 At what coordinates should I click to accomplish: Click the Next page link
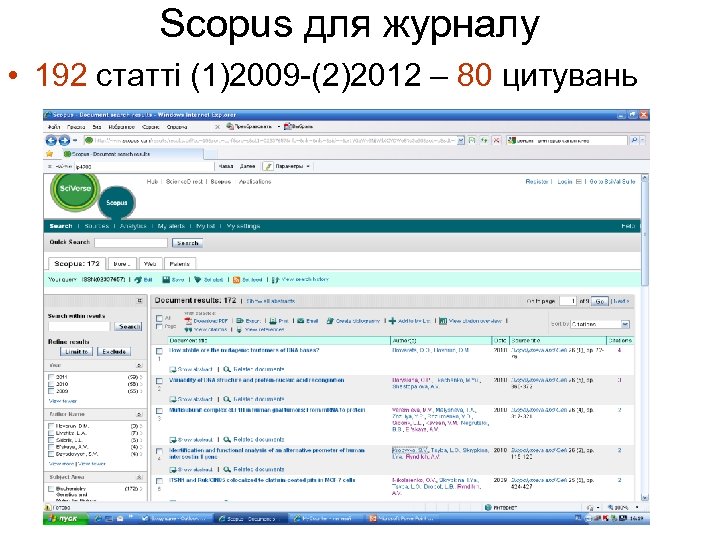pyautogui.click(x=620, y=301)
